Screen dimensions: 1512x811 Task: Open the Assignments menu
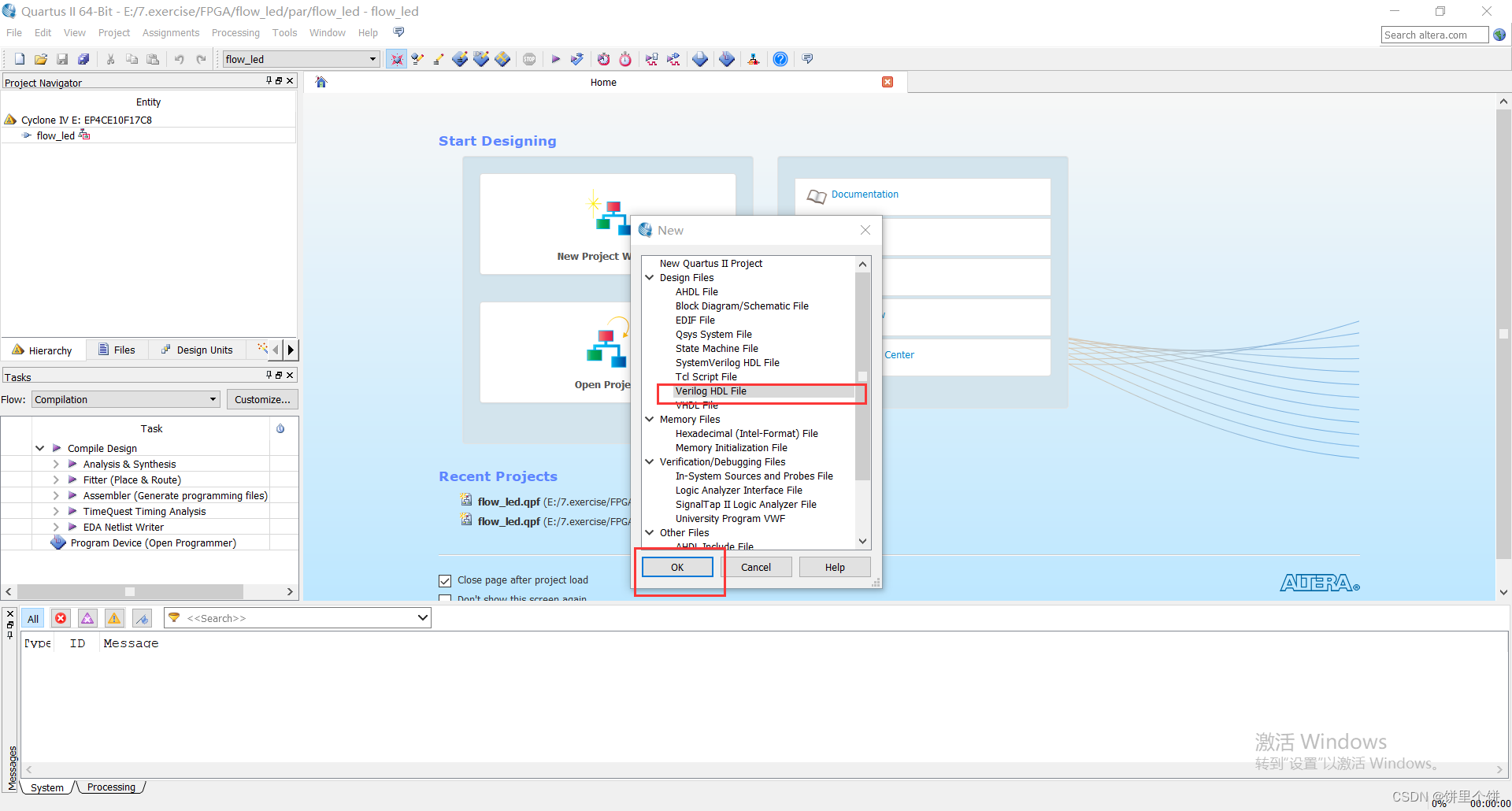coord(171,32)
